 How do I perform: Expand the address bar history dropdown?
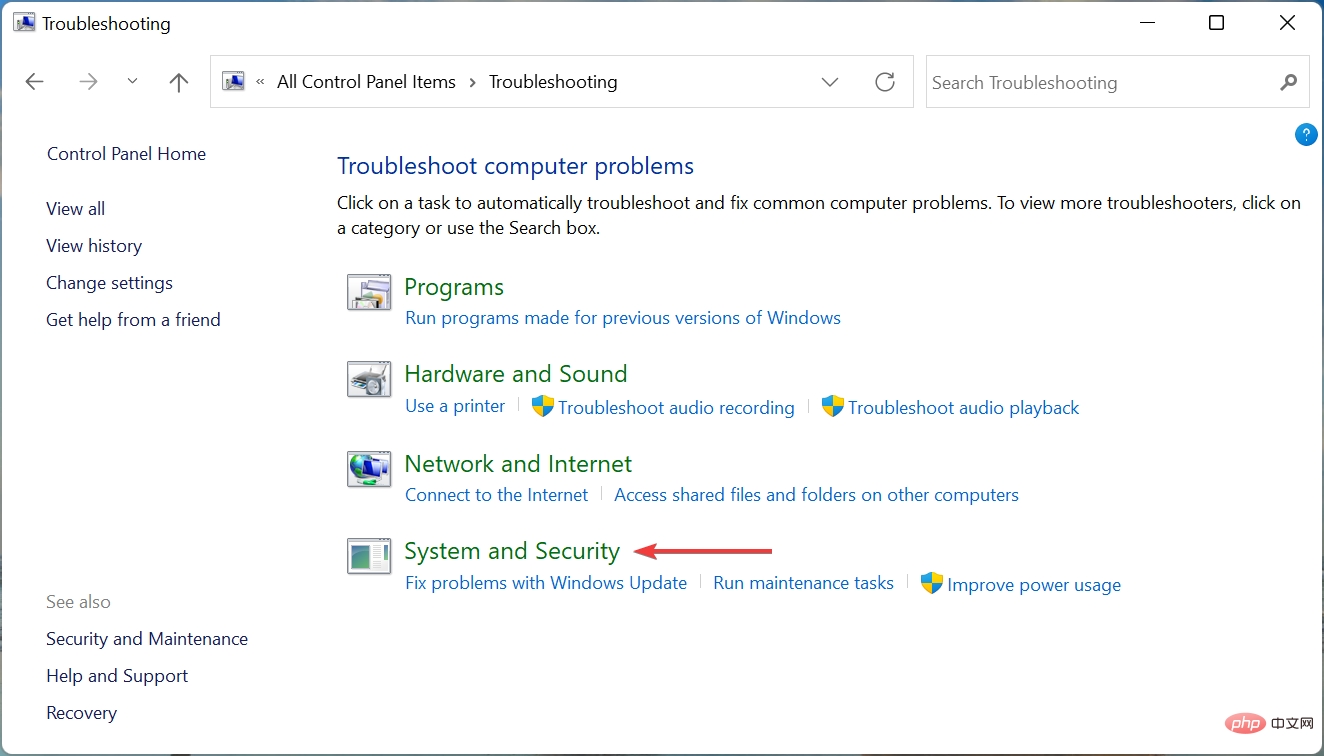pyautogui.click(x=830, y=82)
